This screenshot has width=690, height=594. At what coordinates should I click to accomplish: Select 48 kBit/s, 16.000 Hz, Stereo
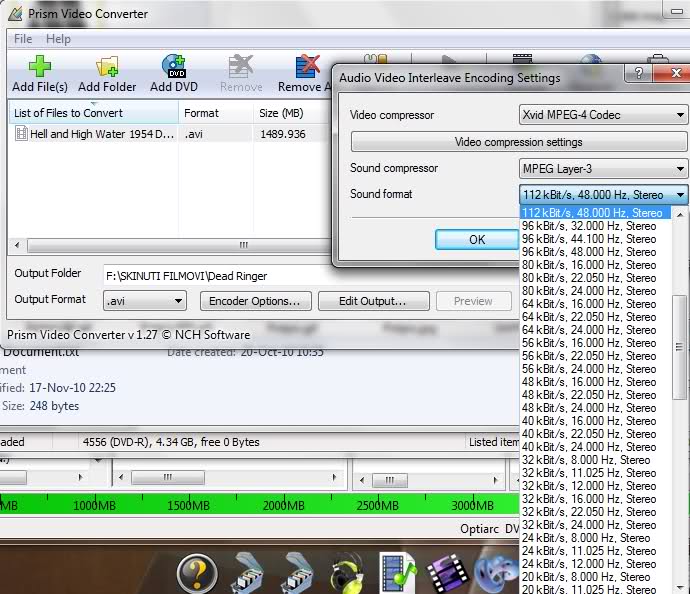[595, 382]
